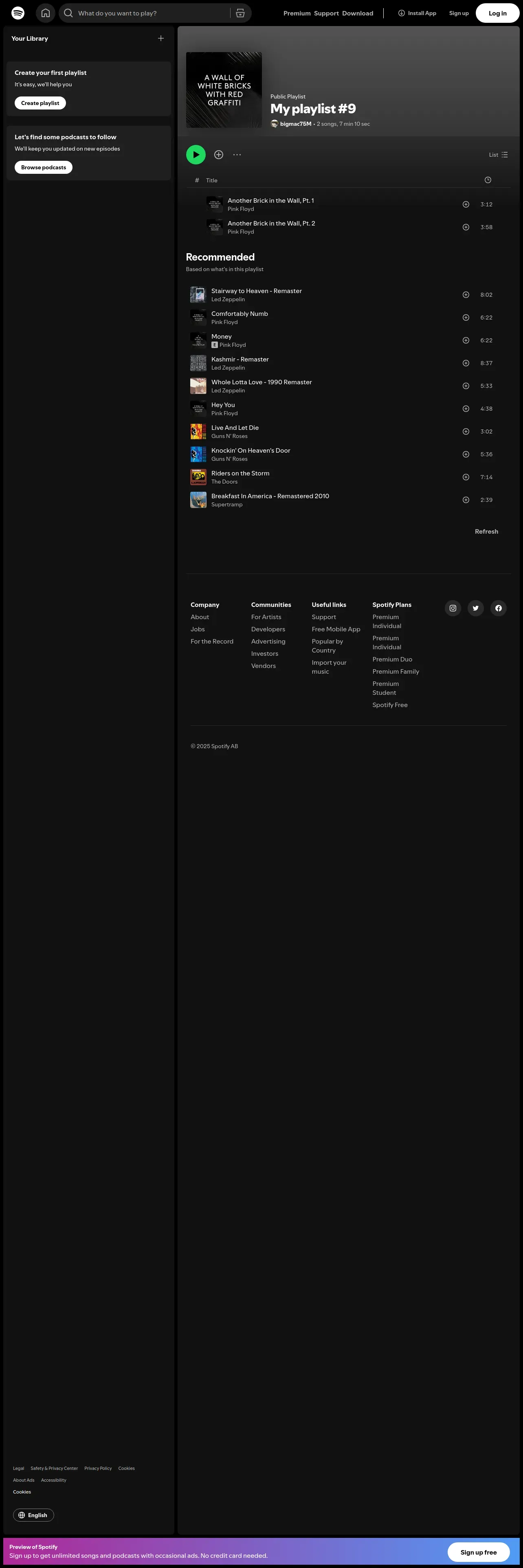Add Kashmir - Remaster to playlist

click(x=466, y=364)
